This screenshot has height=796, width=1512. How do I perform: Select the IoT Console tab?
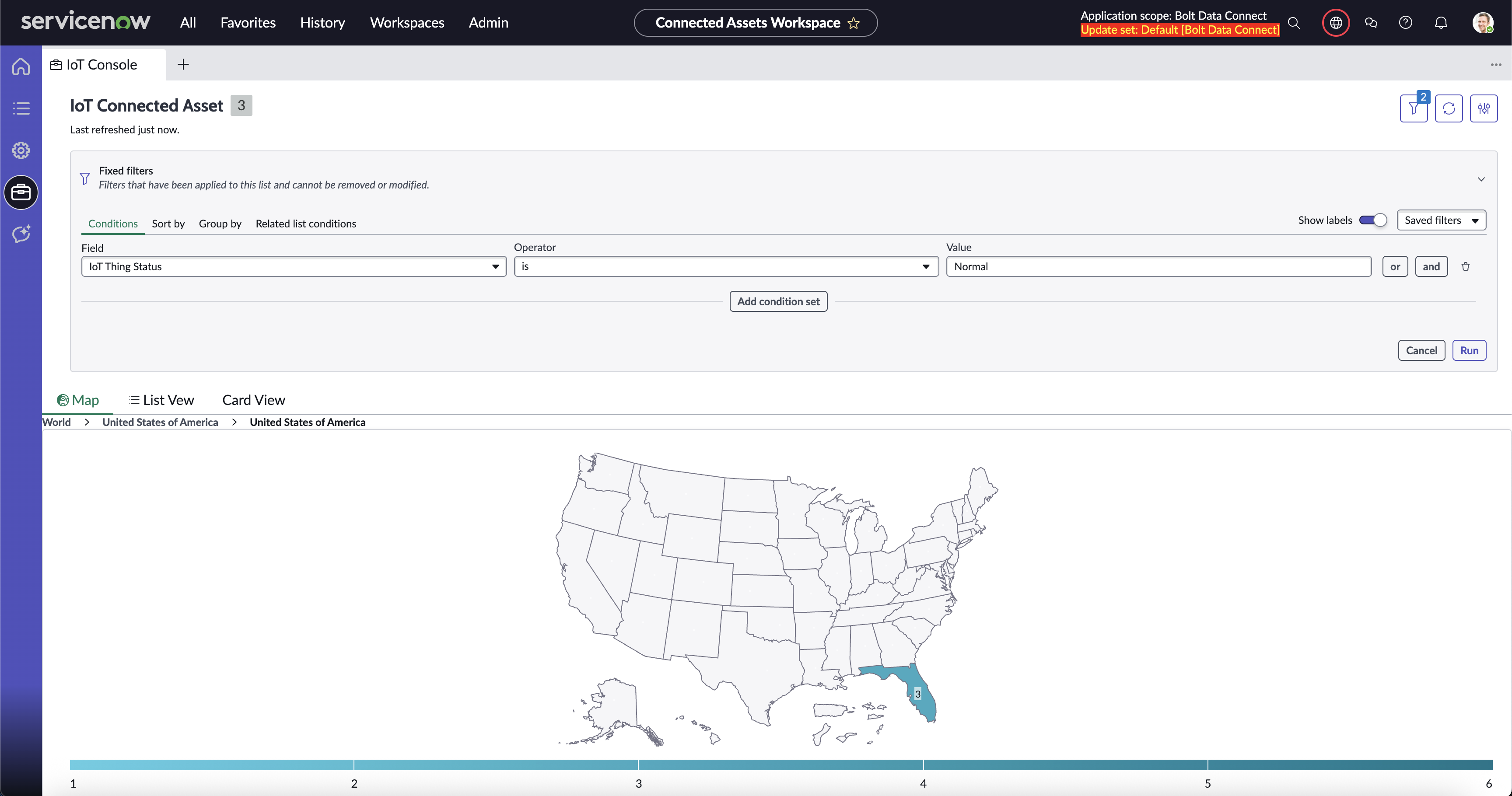click(104, 65)
